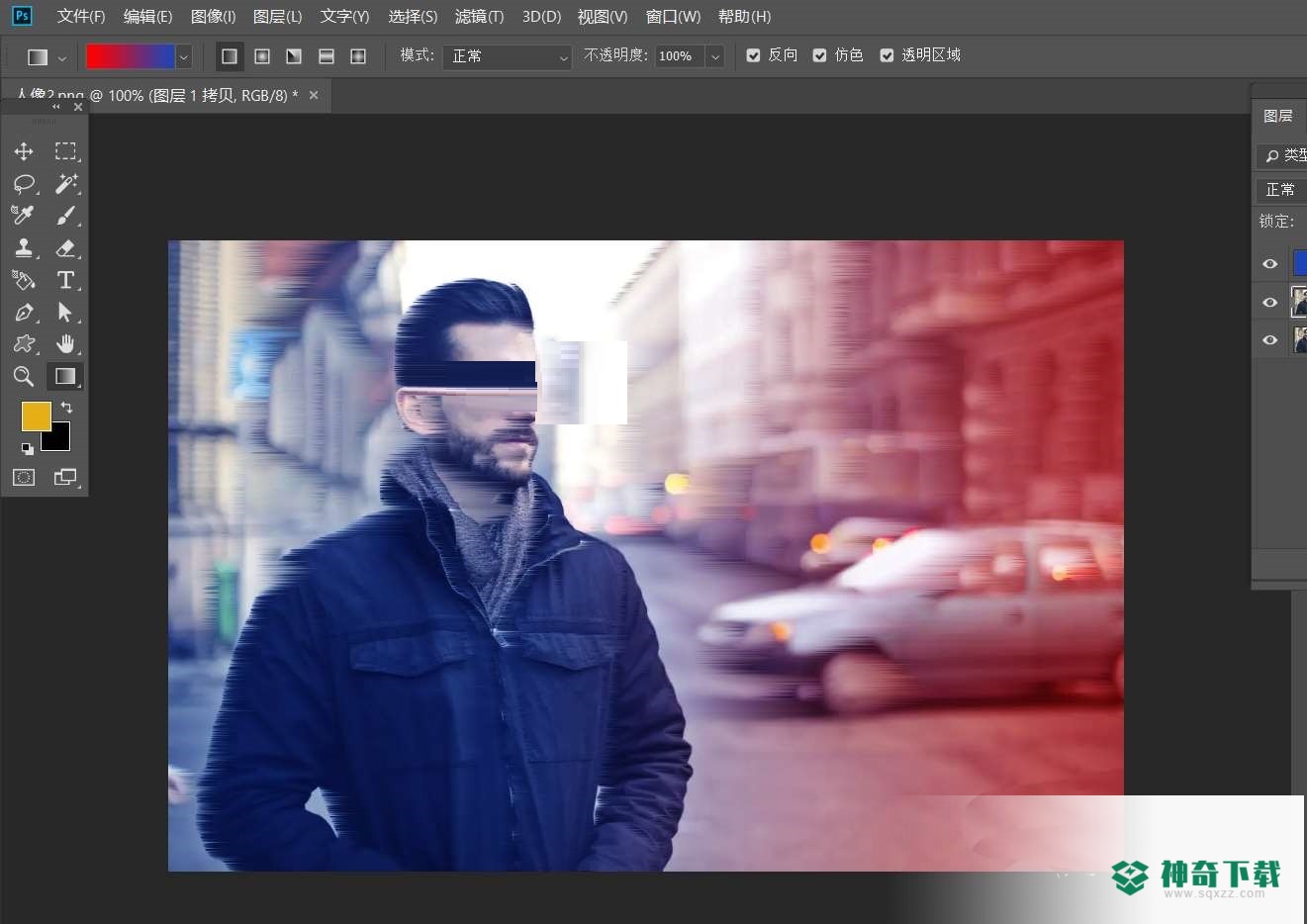Open the 图层(L) menu
This screenshot has height=924, width=1307.
point(277,17)
